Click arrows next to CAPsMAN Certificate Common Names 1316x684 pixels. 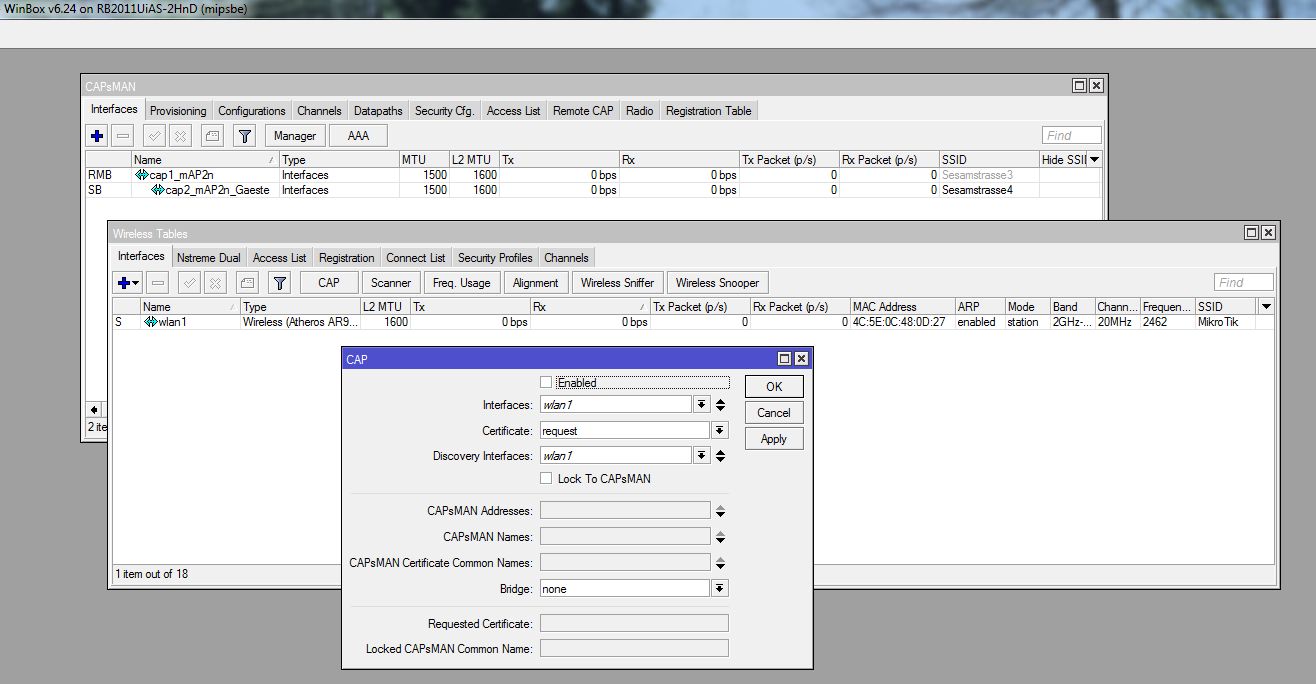pos(721,563)
